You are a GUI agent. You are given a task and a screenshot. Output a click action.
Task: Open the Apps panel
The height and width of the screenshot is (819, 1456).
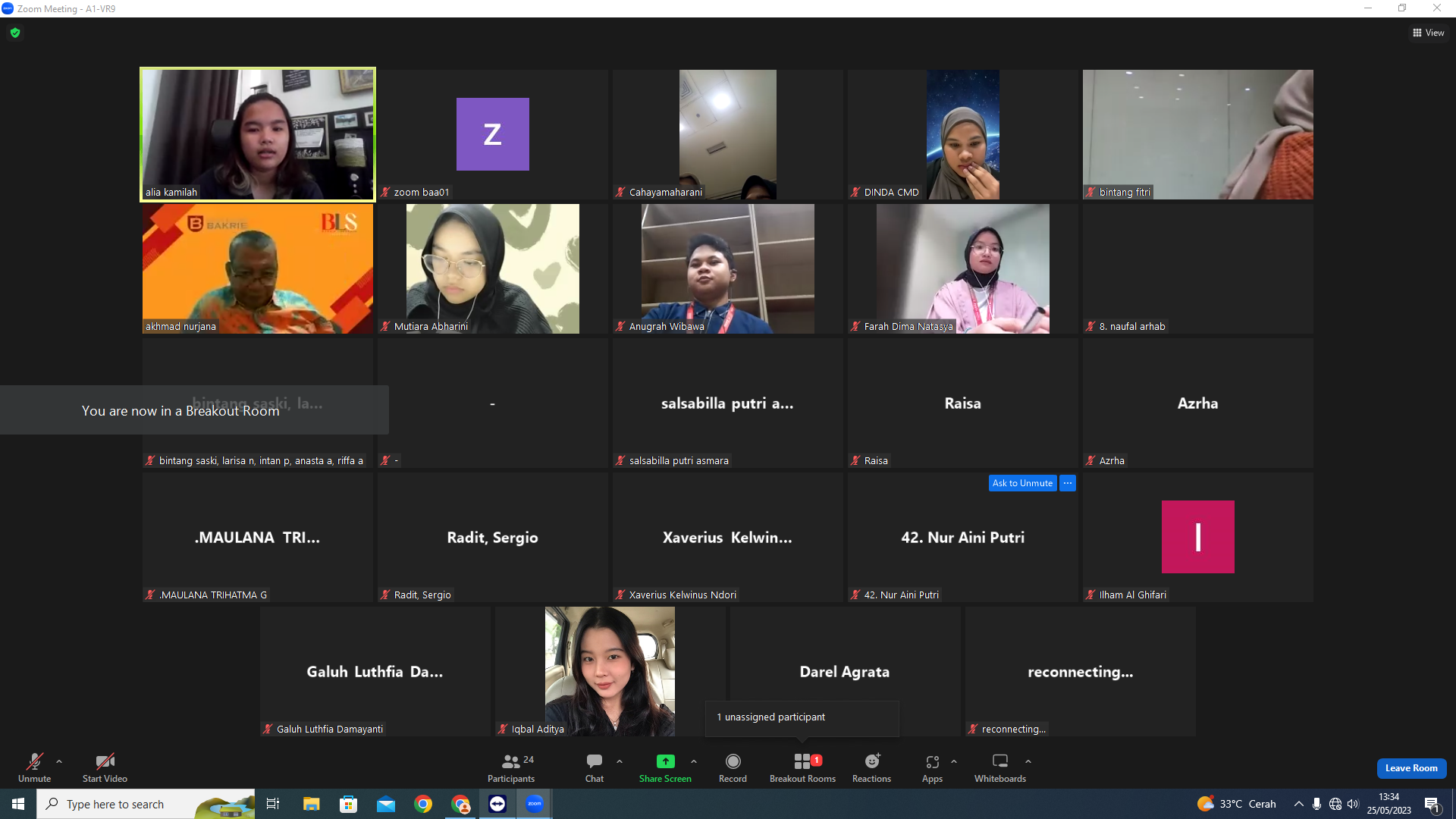click(x=932, y=767)
